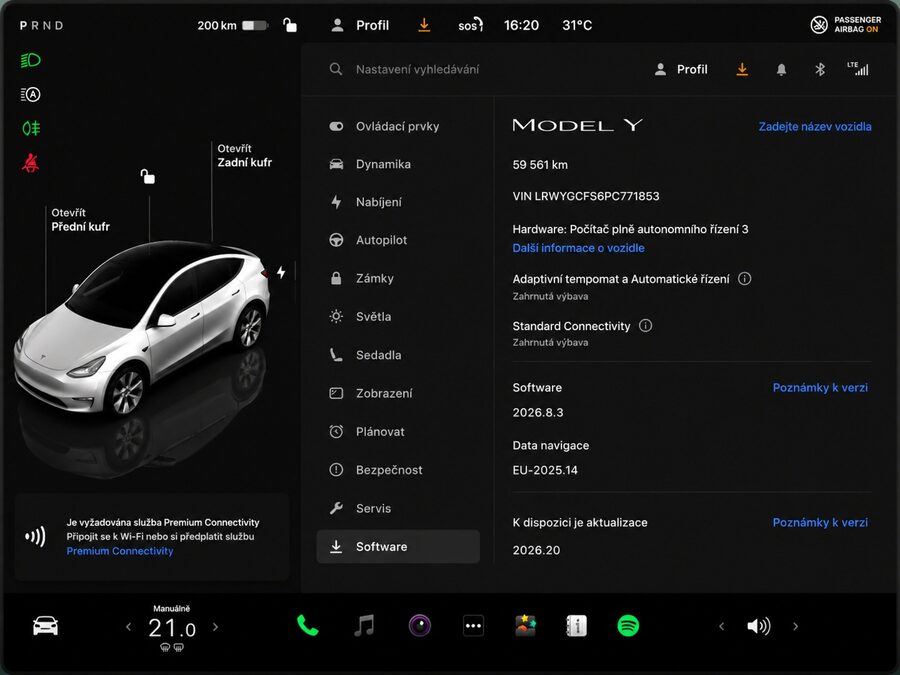Tap the 21.0 temperature climate display
This screenshot has height=675, width=900.
point(172,629)
